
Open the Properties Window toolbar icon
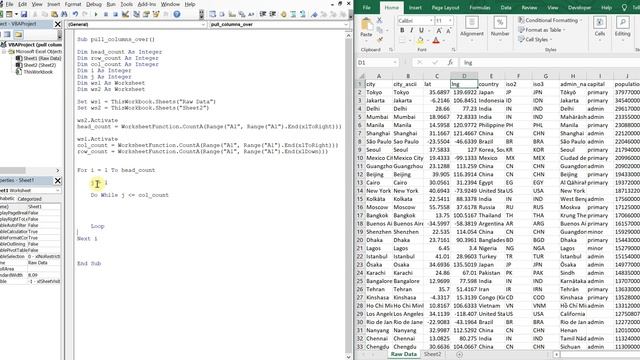[x=146, y=14]
